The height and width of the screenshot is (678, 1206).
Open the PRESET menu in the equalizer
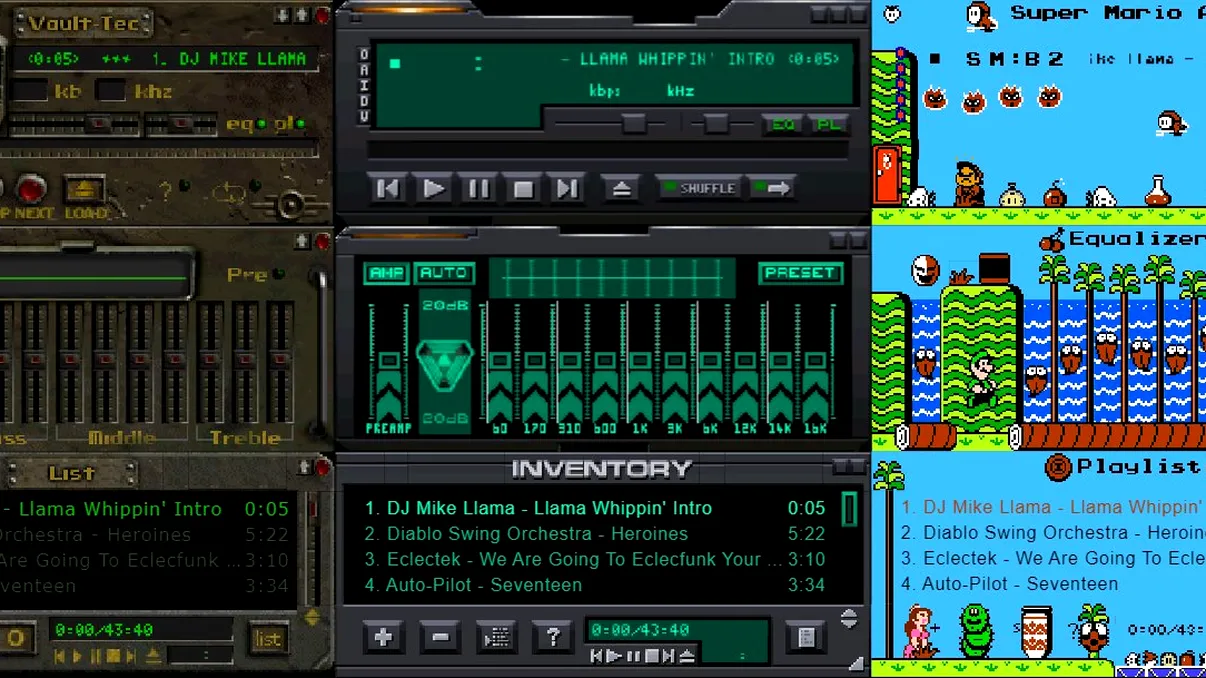pos(800,272)
